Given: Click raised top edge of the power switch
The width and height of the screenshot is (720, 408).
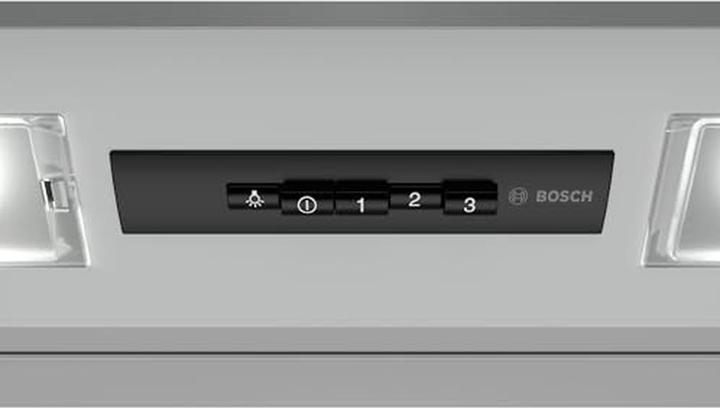Looking at the screenshot, I should (x=307, y=186).
